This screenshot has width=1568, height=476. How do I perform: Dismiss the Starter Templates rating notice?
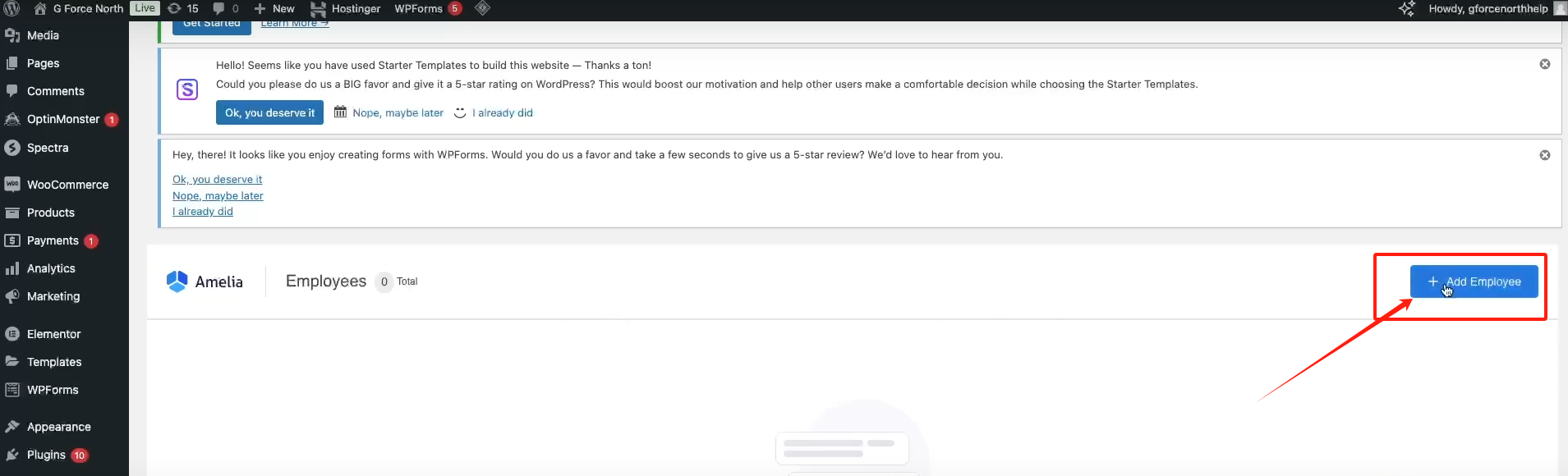coord(1544,64)
